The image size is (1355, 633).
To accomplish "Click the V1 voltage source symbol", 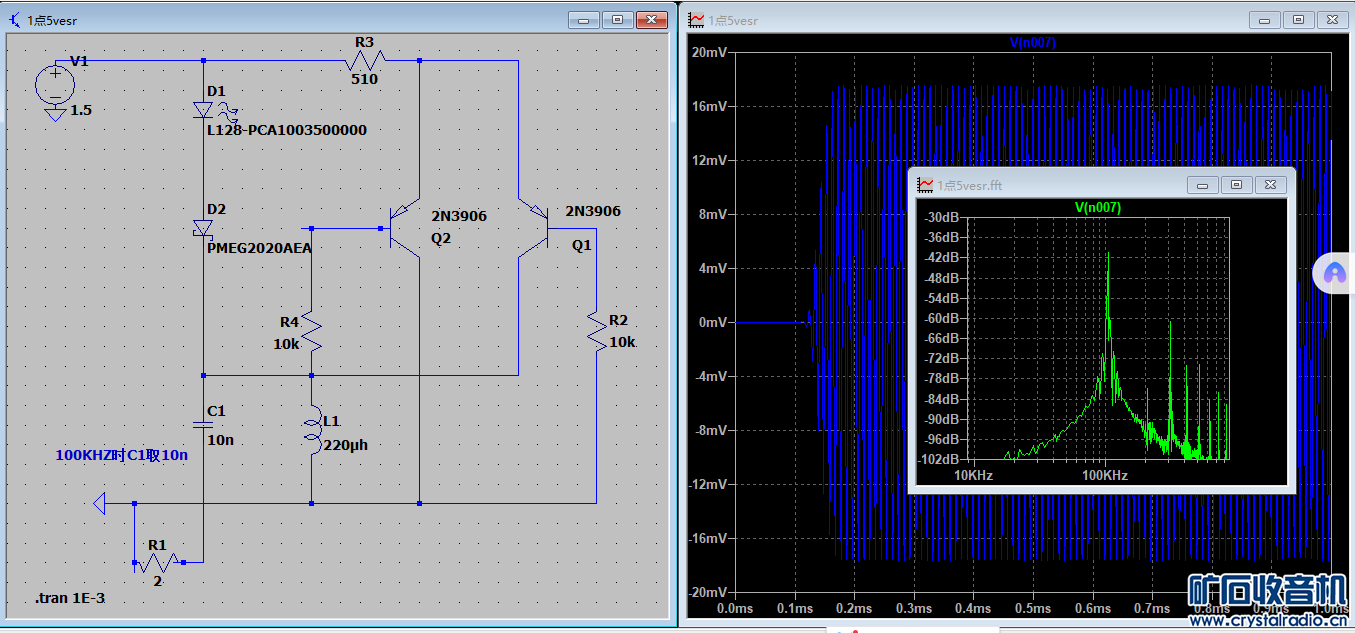I will (x=54, y=84).
